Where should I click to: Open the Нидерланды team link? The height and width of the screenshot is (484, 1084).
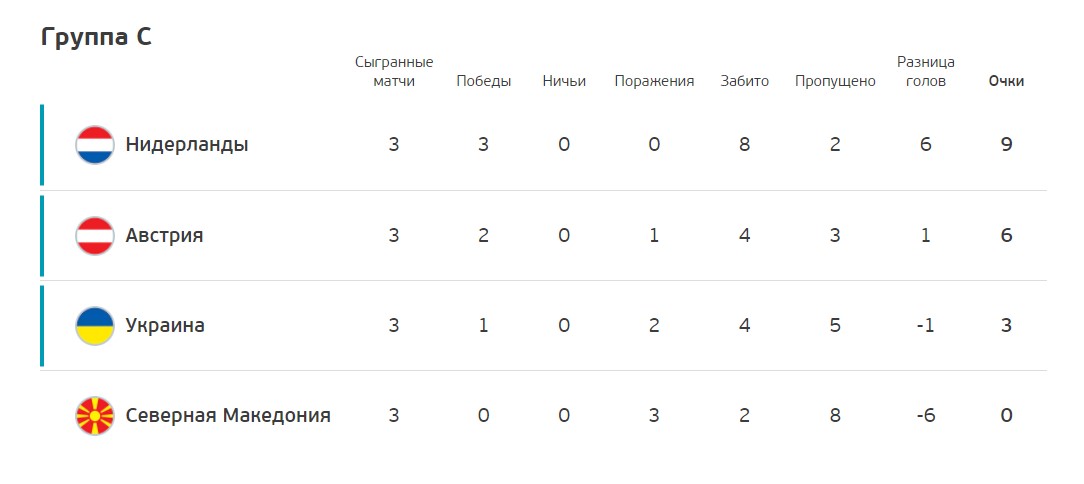187,145
